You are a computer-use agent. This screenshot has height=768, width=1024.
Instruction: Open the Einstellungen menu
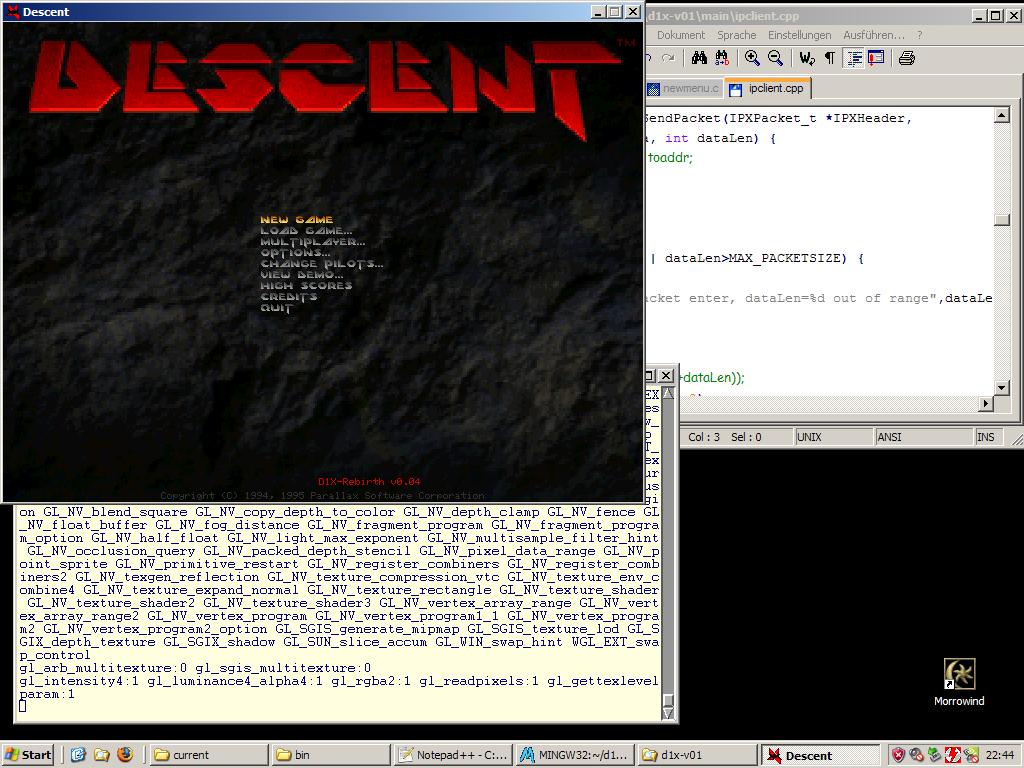(x=799, y=35)
